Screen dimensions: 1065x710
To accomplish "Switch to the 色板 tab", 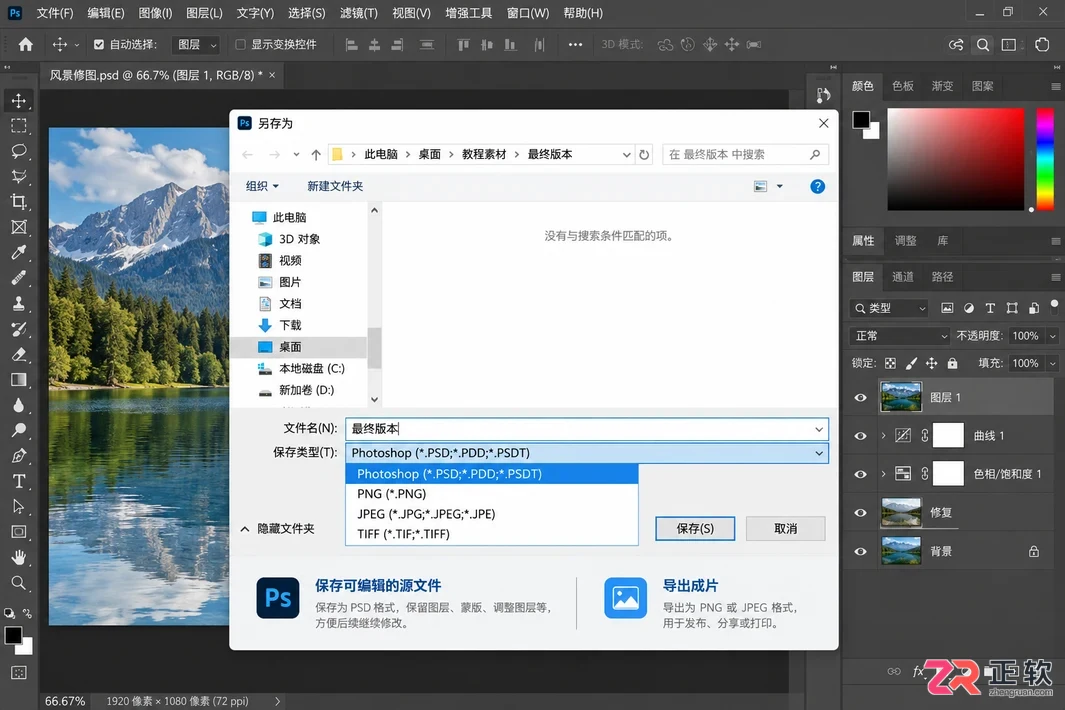I will coord(903,86).
